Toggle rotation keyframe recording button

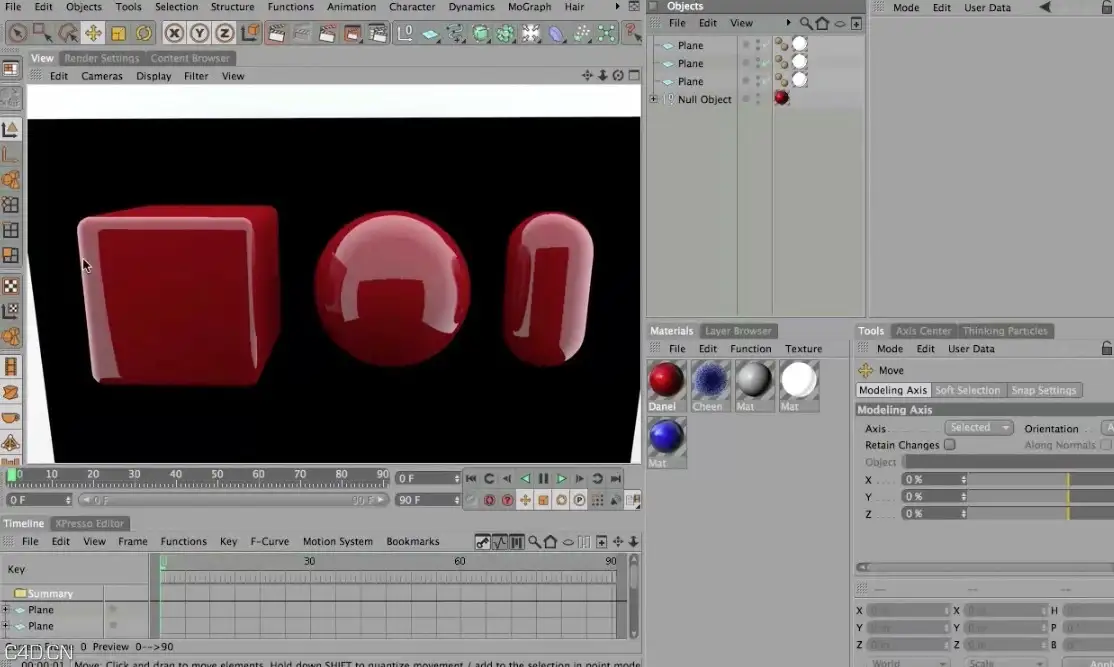561,500
